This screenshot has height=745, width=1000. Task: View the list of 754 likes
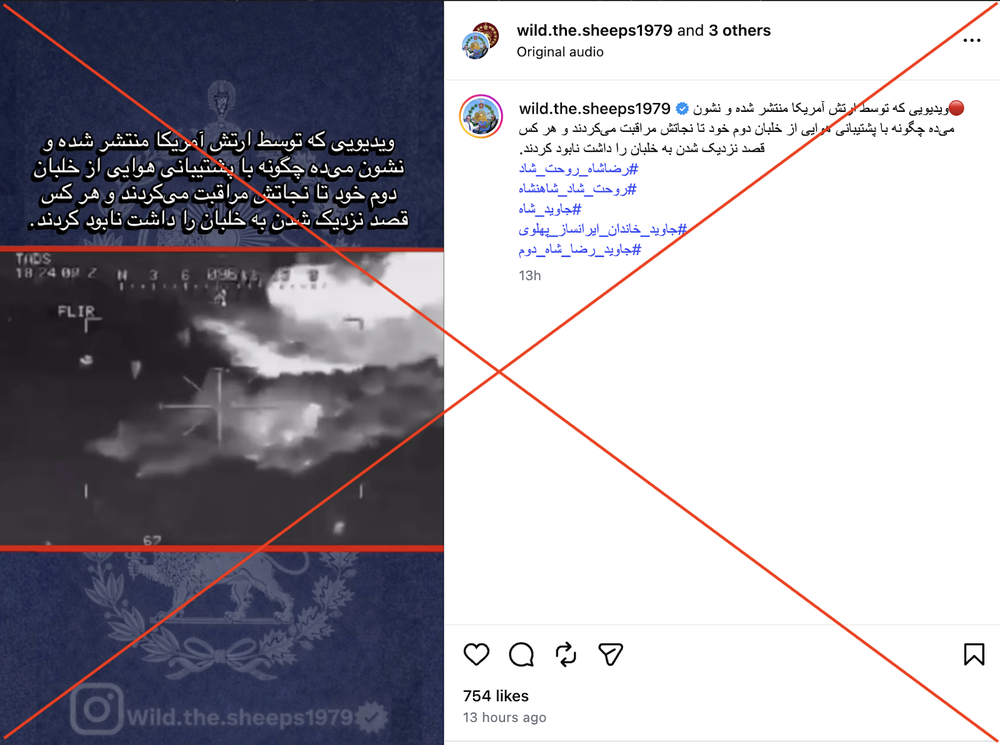496,696
